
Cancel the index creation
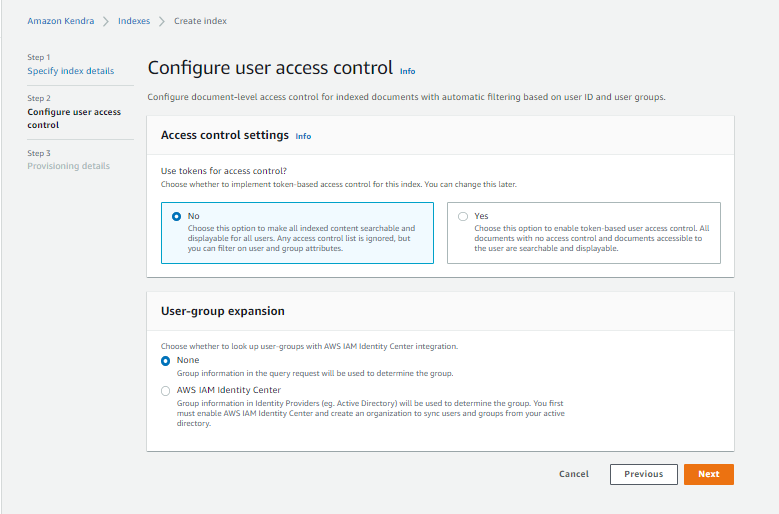click(x=574, y=474)
